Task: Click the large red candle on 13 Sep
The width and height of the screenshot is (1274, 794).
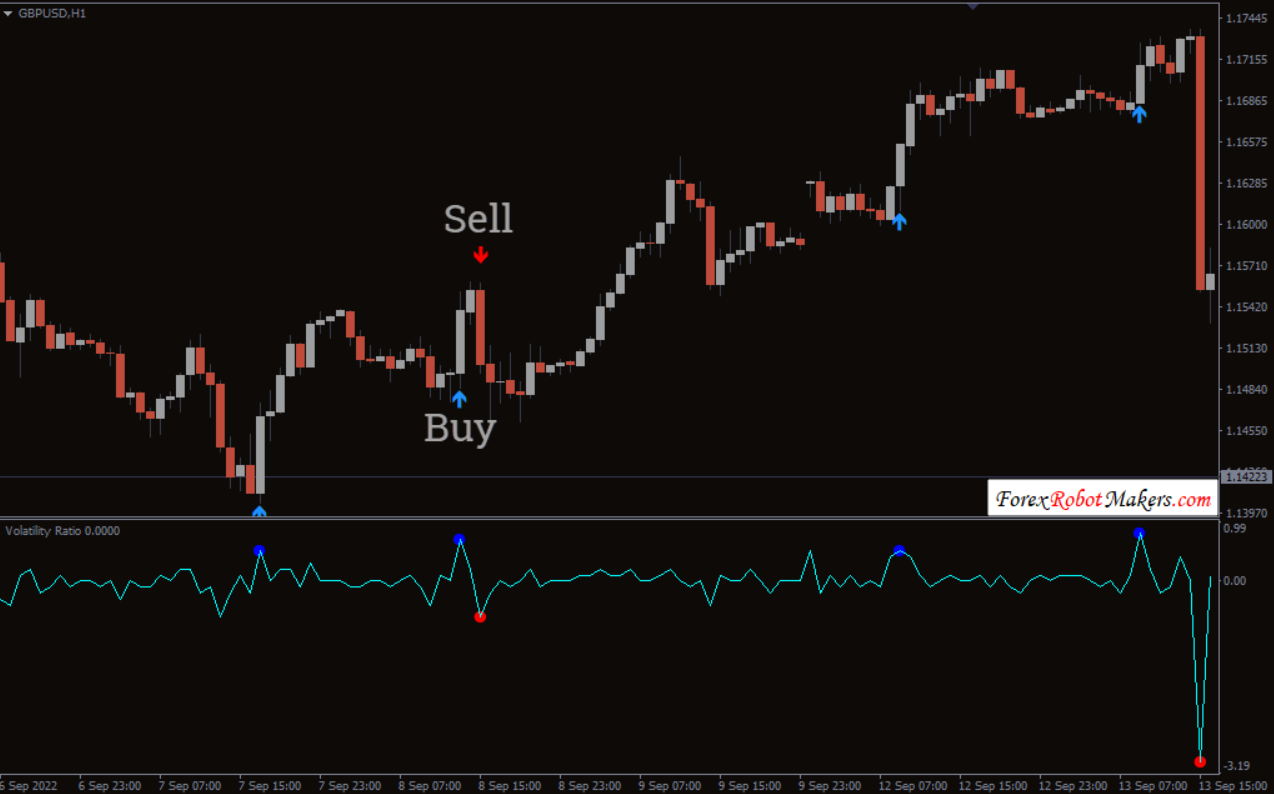Action: (x=1199, y=162)
